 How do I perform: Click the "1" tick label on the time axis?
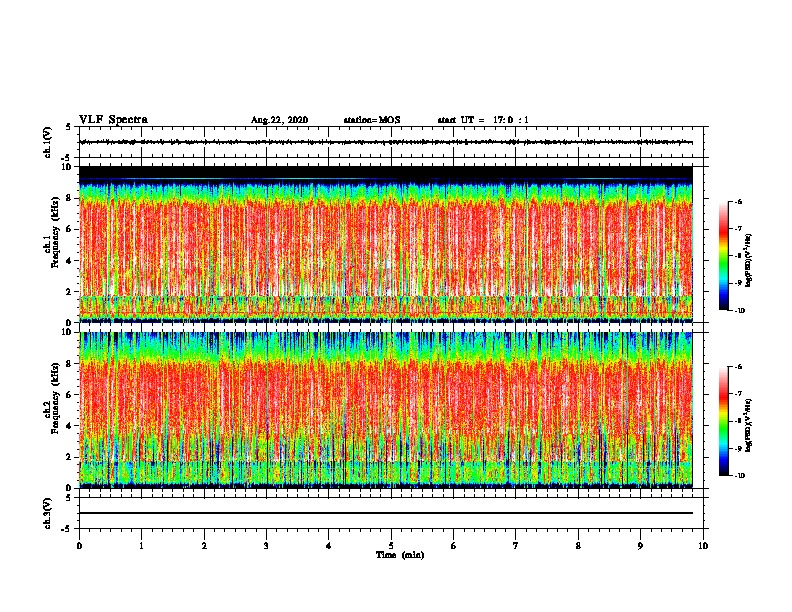point(141,546)
